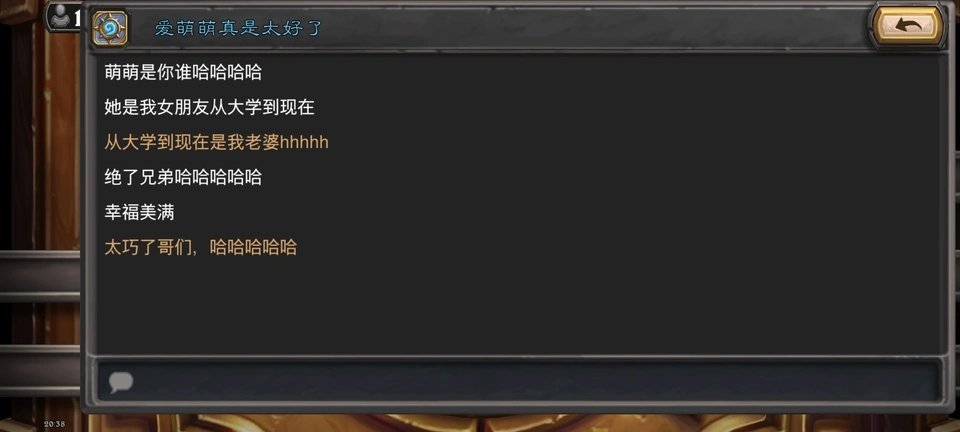Click the 20:38 clock display
The width and height of the screenshot is (960, 432).
click(54, 423)
